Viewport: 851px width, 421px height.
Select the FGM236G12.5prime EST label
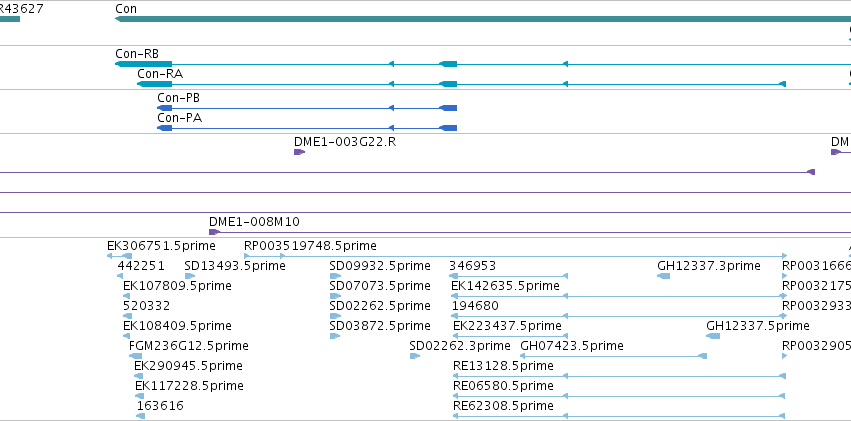coord(189,346)
